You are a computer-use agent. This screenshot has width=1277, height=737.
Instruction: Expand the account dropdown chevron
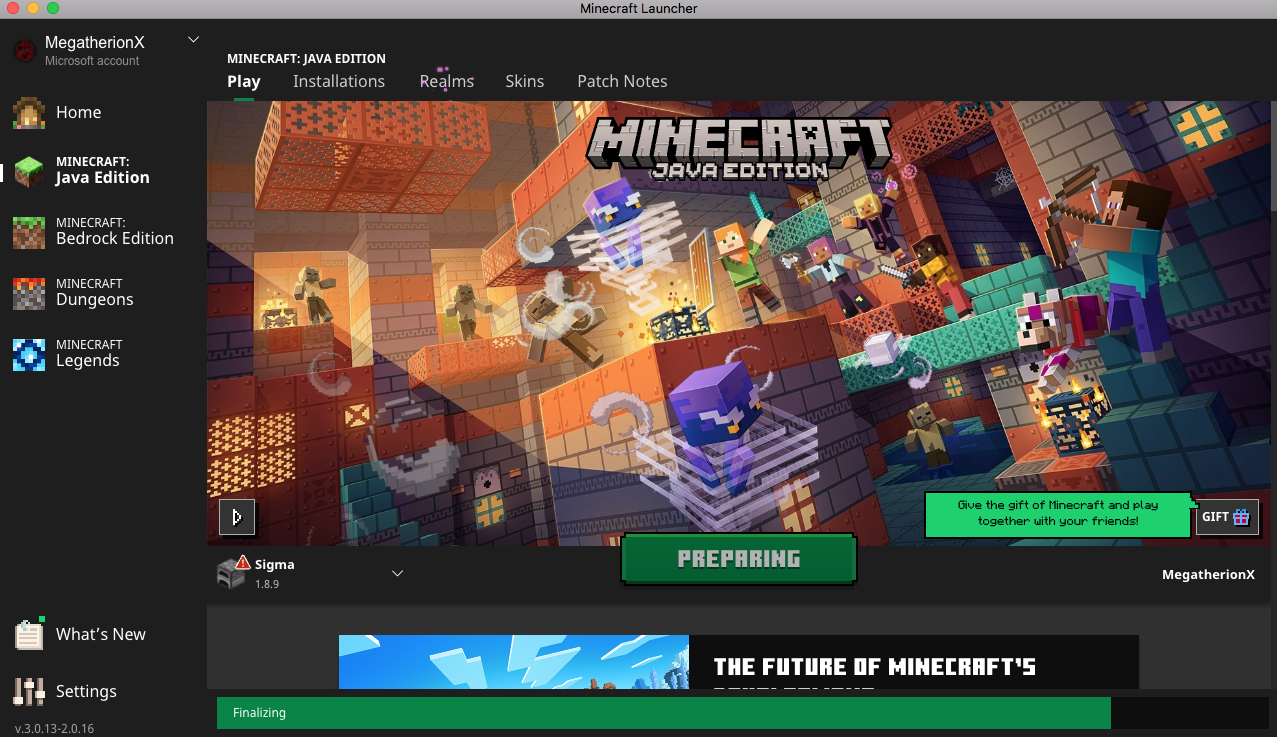click(x=193, y=40)
